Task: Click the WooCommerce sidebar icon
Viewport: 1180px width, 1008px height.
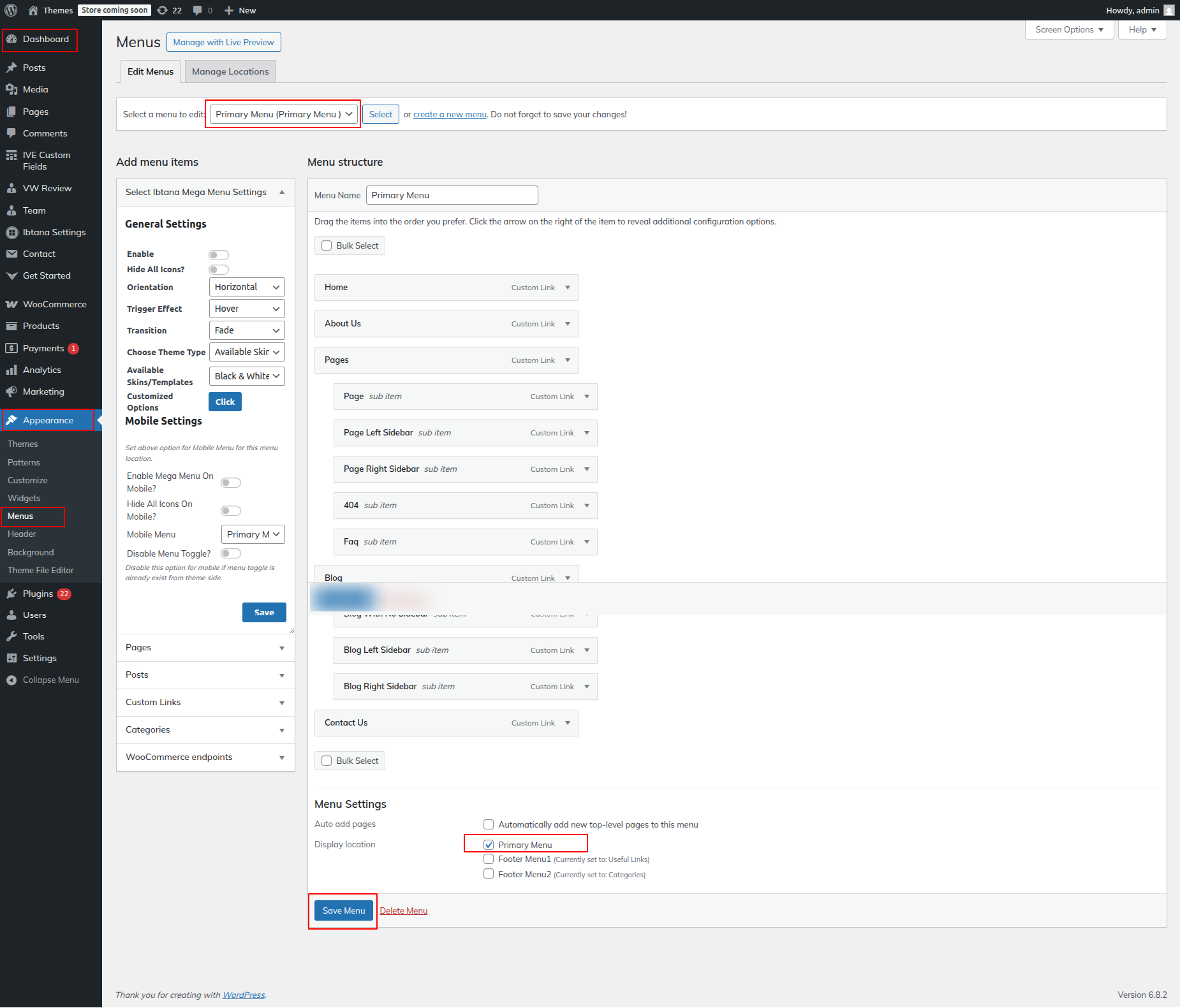Action: [11, 304]
